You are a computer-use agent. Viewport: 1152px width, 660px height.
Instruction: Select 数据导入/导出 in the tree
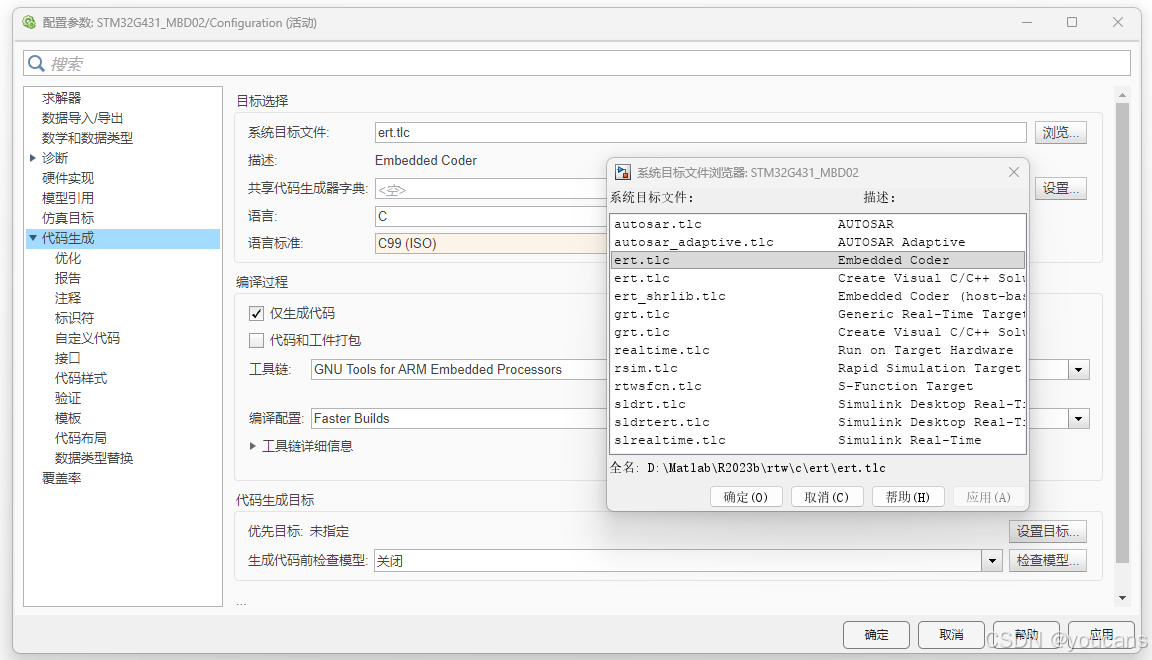pos(82,118)
